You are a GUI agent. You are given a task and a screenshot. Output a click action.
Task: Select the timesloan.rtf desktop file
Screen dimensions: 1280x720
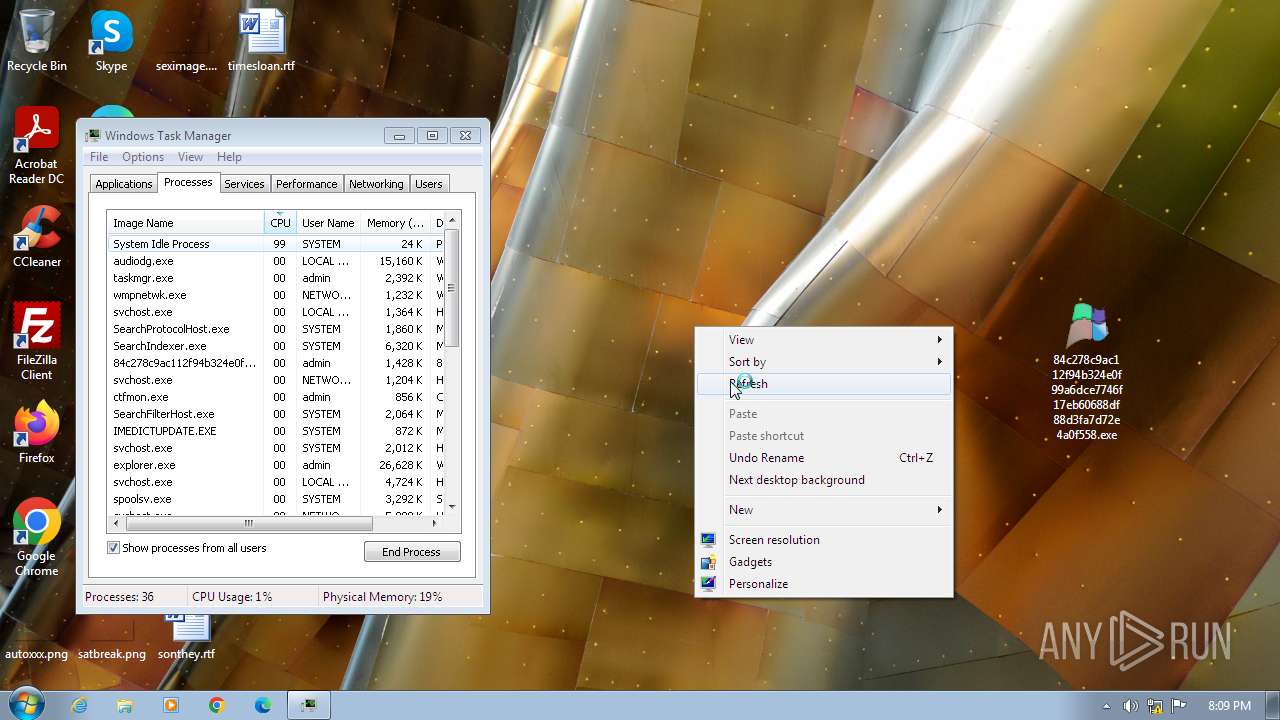pos(262,41)
